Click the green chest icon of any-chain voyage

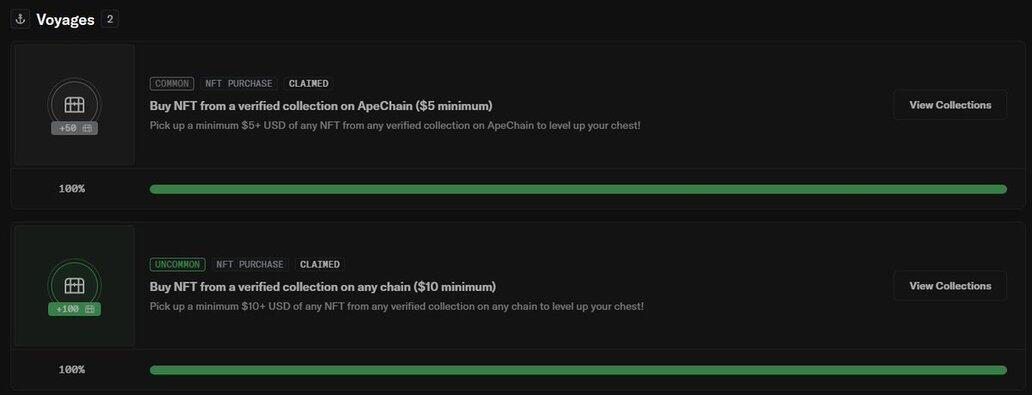click(x=74, y=285)
